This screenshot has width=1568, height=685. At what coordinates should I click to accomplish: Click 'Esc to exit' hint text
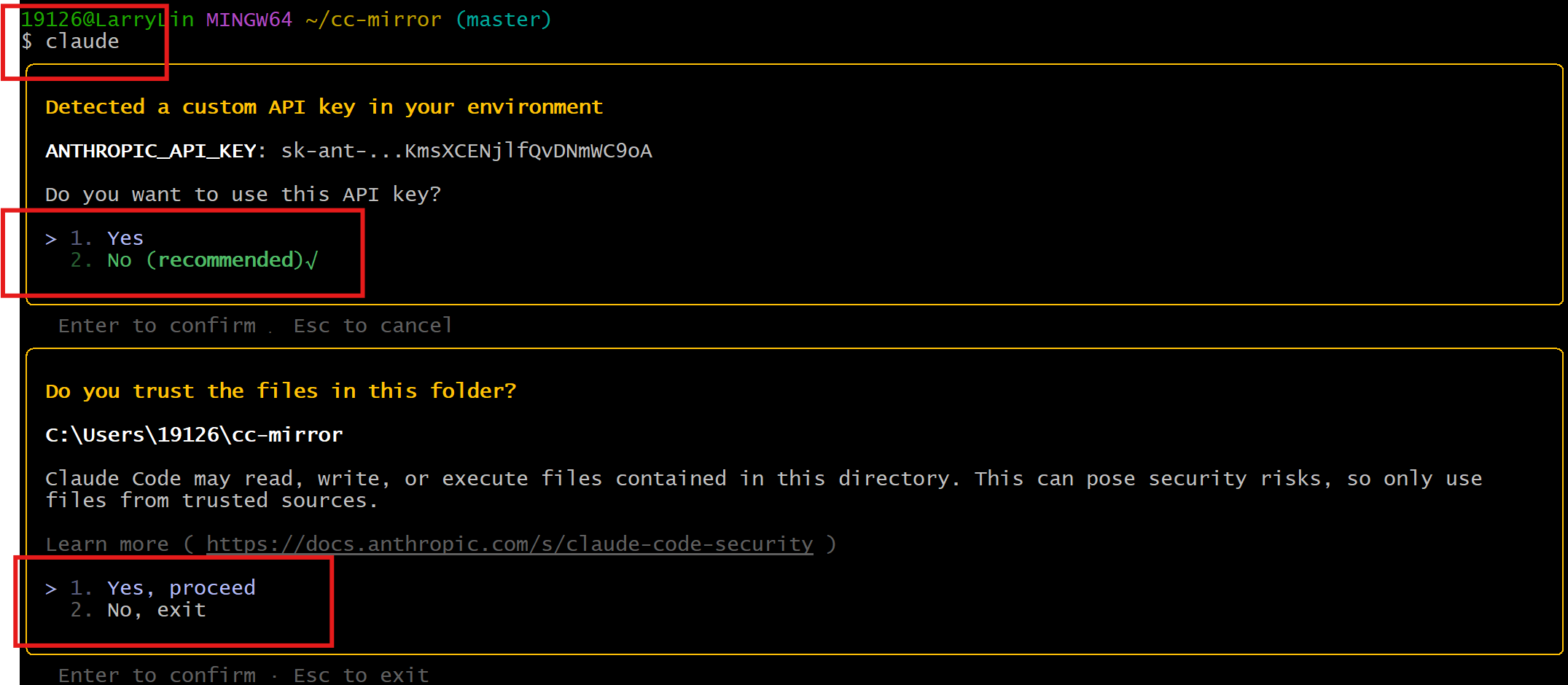coord(362,675)
